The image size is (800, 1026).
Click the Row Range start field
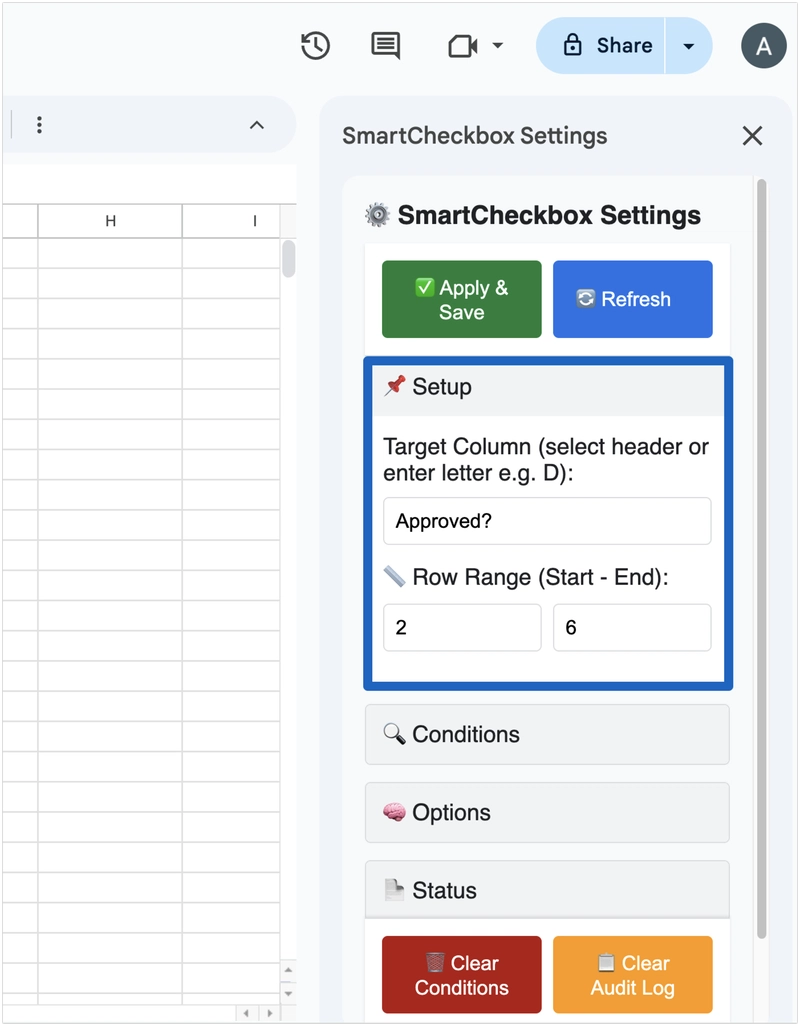462,628
